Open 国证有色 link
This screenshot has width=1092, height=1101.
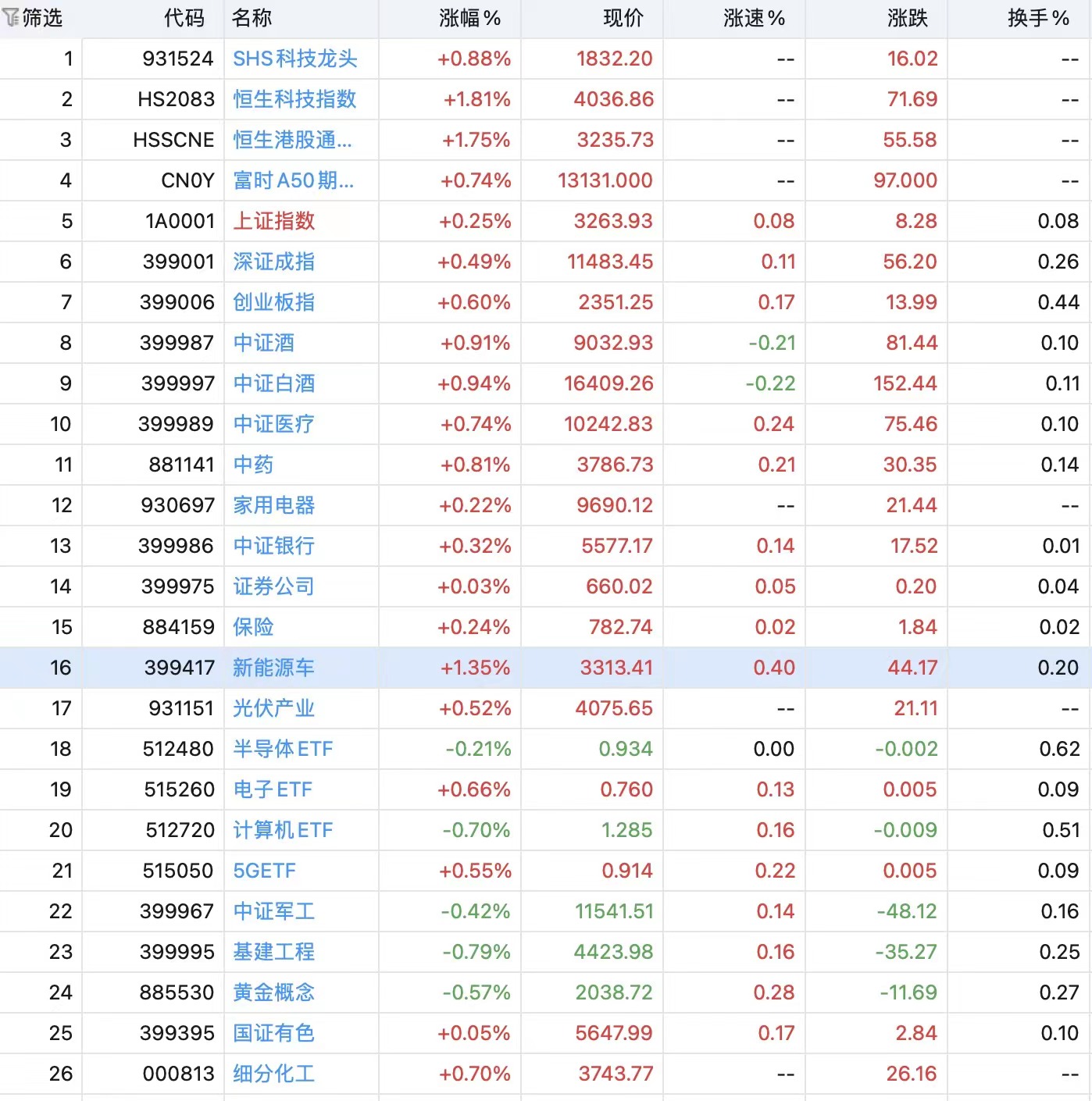[x=273, y=1033]
